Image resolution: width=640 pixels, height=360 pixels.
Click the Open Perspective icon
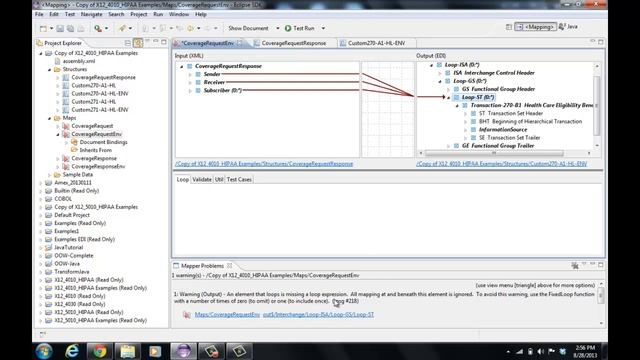[509, 27]
